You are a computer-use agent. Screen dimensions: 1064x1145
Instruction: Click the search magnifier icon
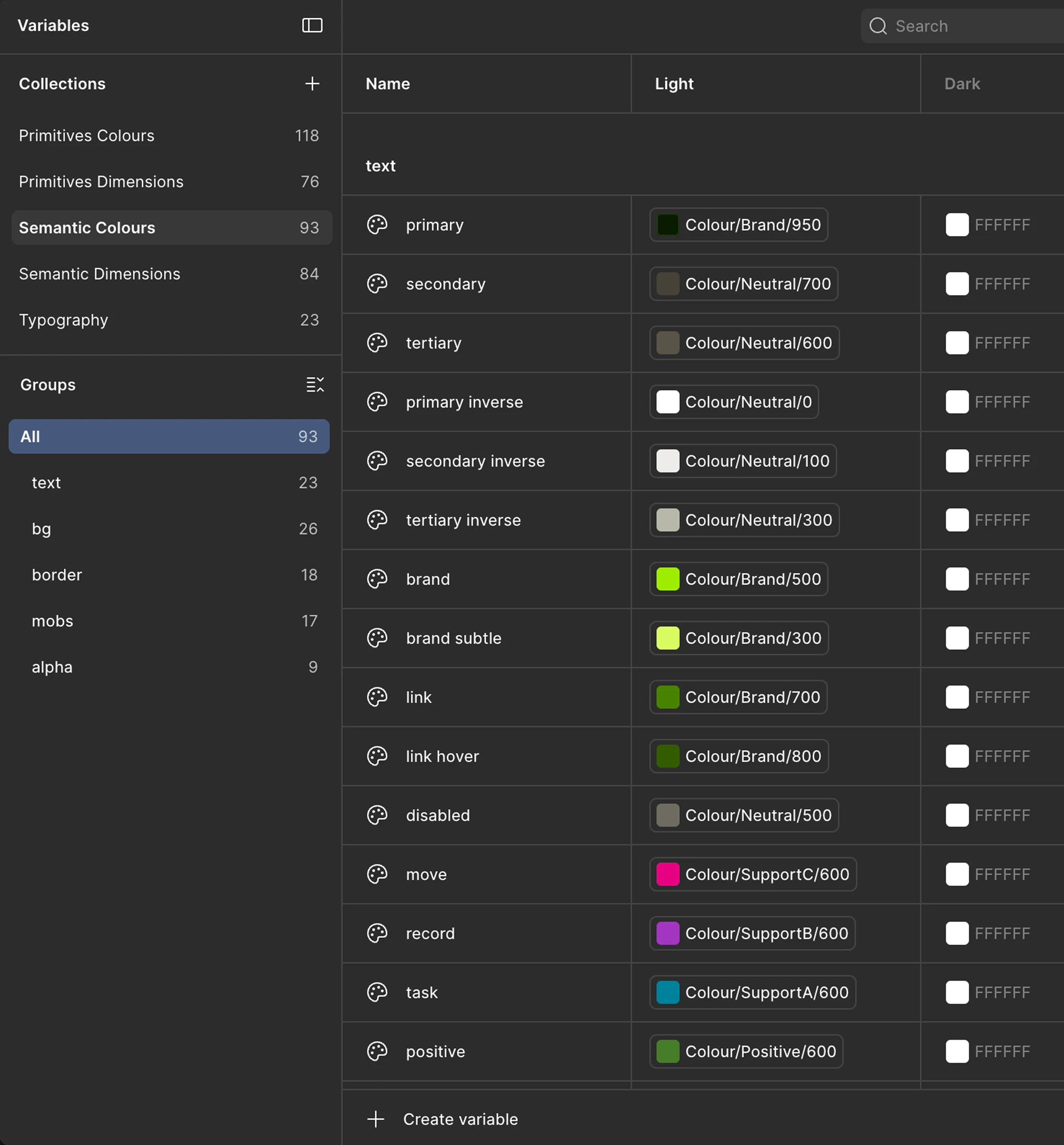878,26
